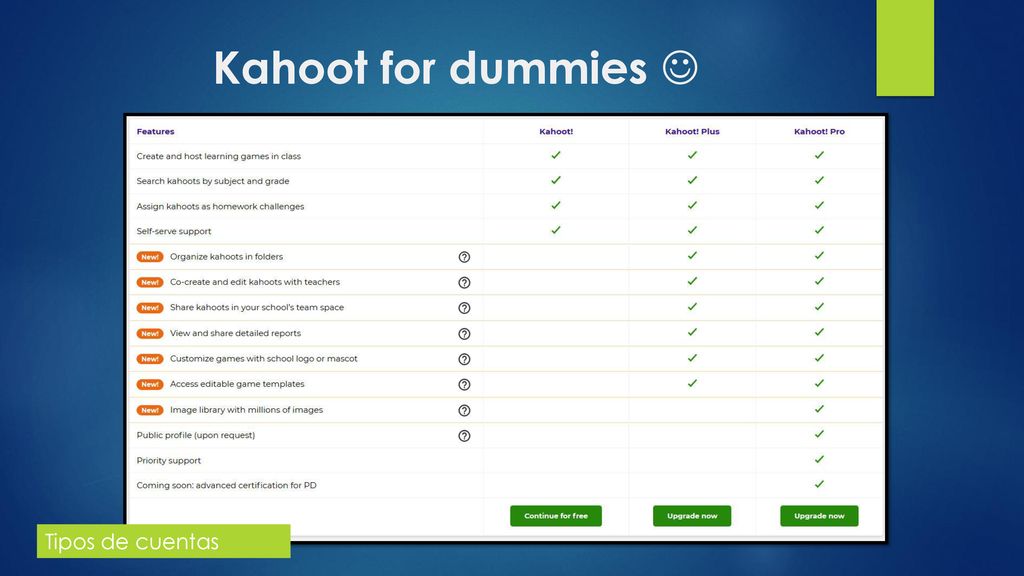The width and height of the screenshot is (1024, 576).
Task: Click New! badge beside Organize kahoots in folders
Action: pyautogui.click(x=150, y=257)
